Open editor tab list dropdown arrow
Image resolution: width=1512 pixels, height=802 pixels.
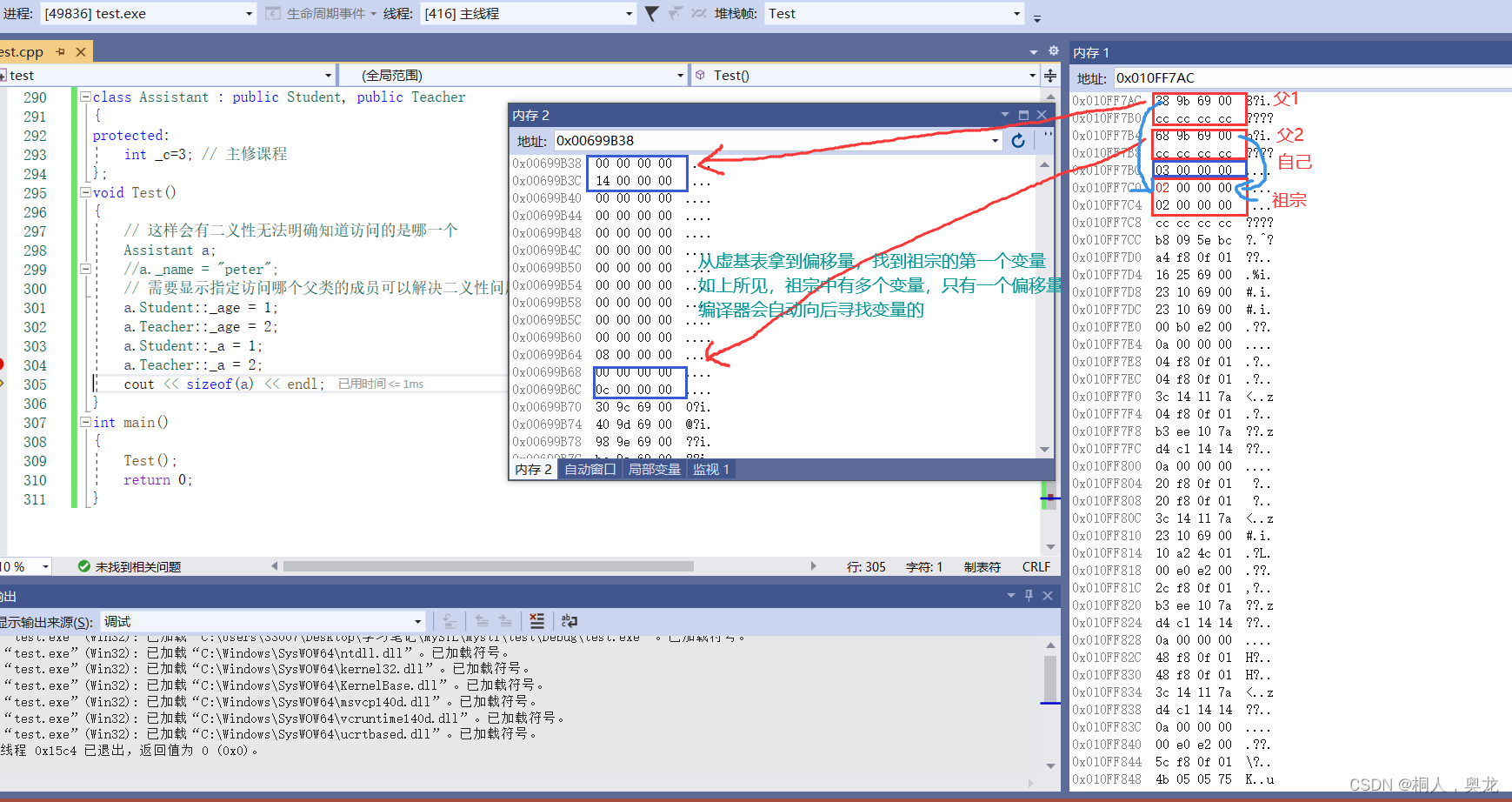(1034, 52)
